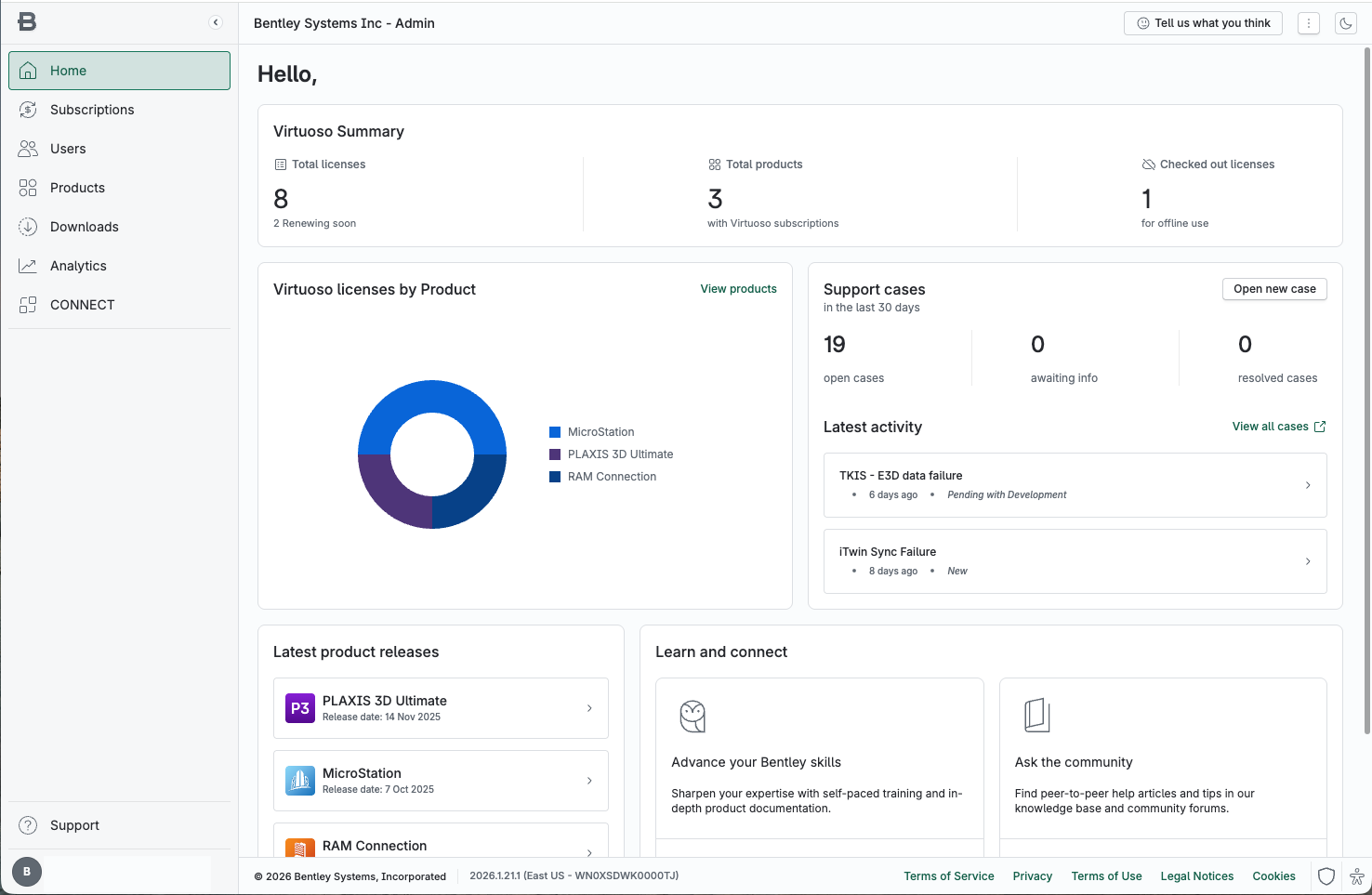The image size is (1372, 895).
Task: Click the shield icon in the footer
Action: pos(1326,876)
